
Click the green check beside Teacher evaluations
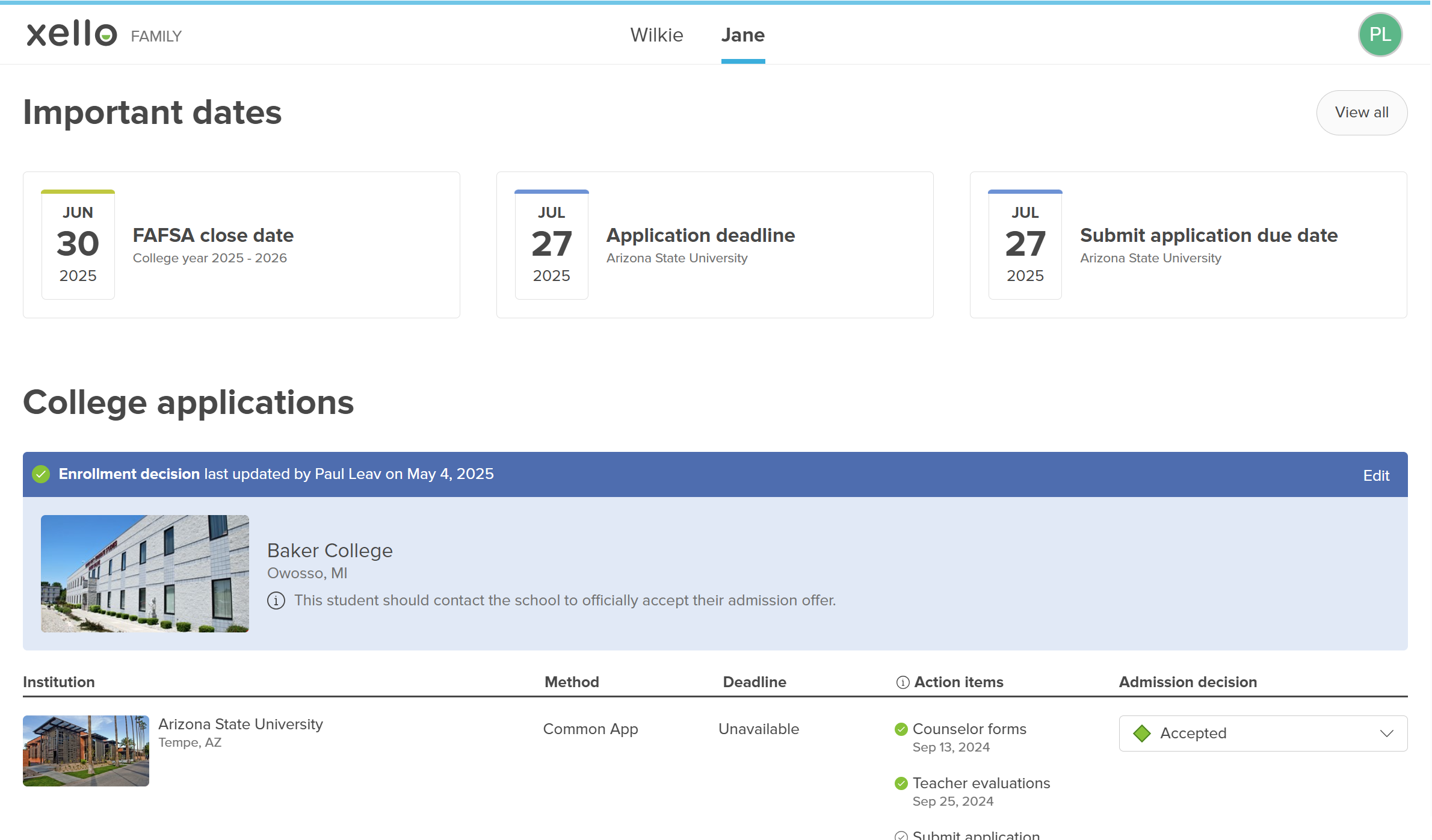(901, 783)
